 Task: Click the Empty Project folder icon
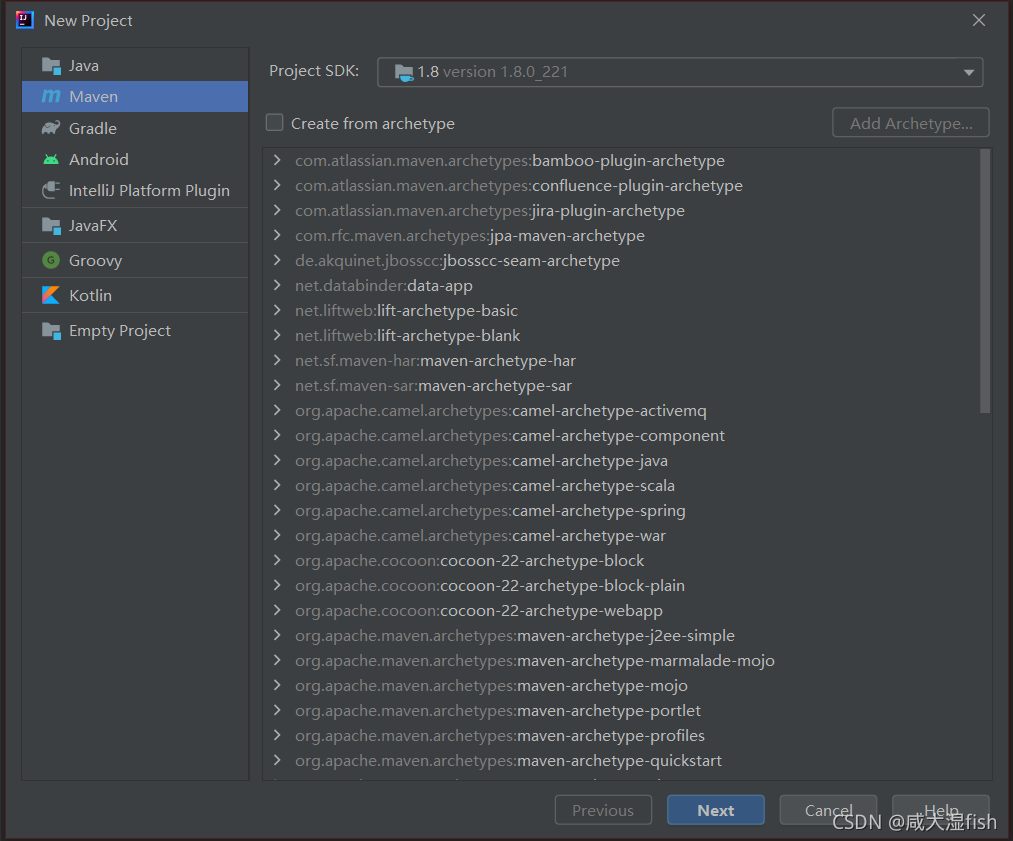51,330
